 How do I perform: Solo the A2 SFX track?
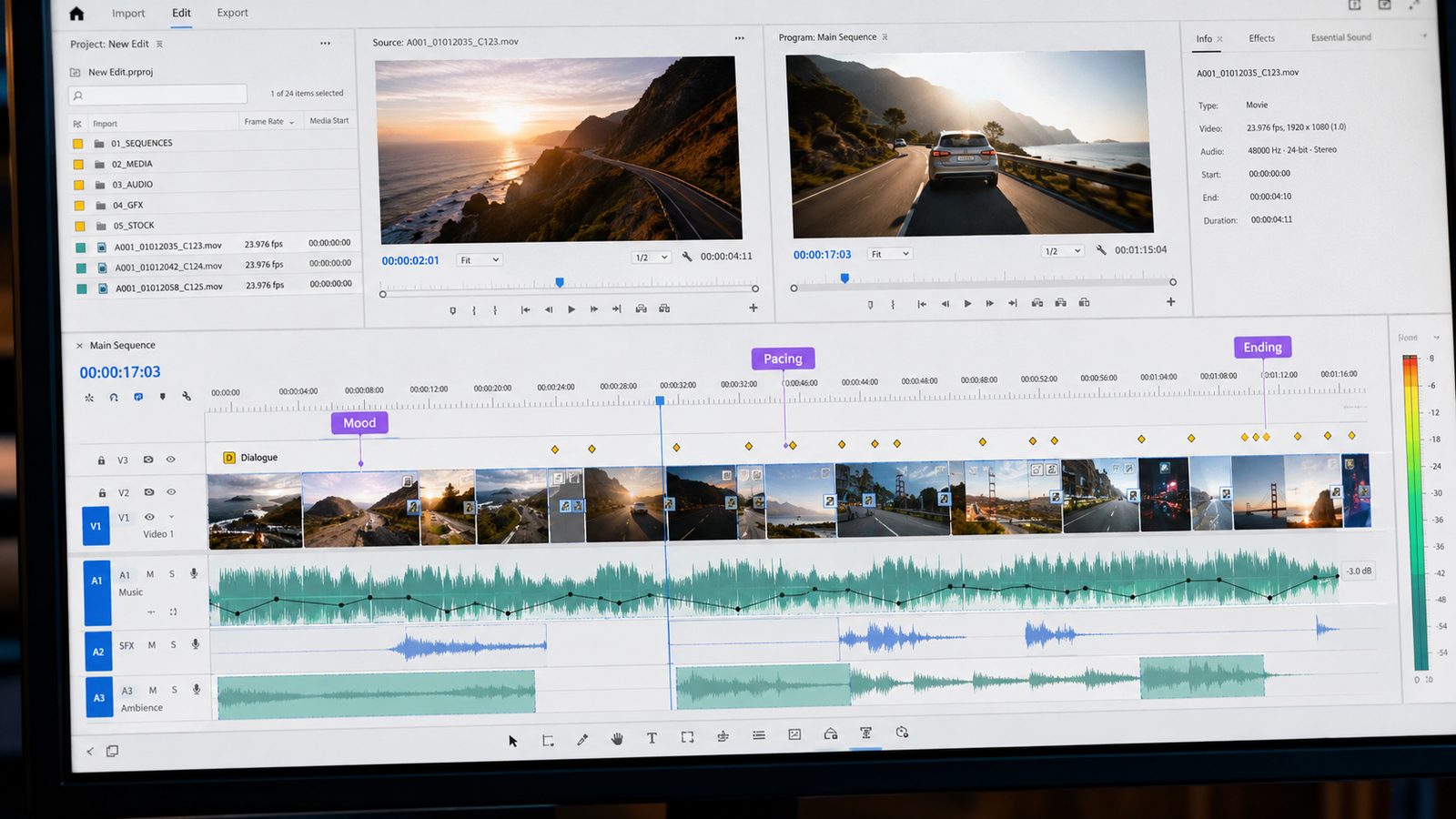point(173,645)
